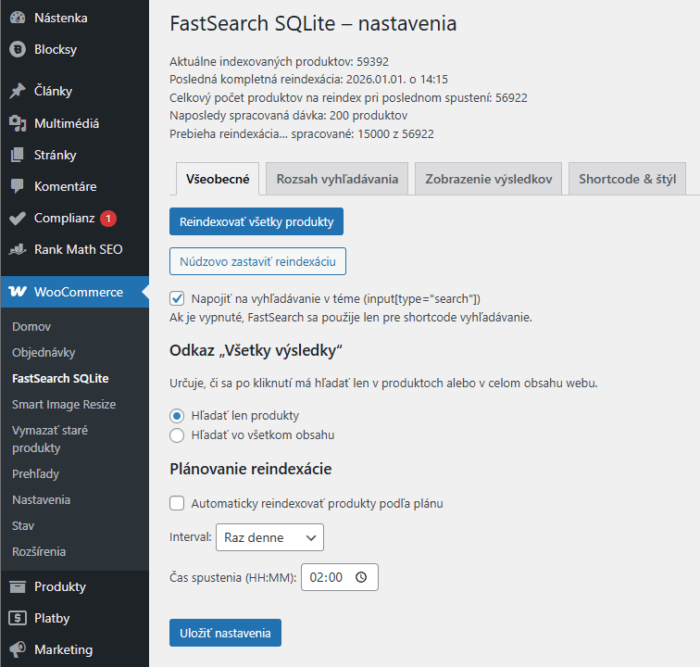Click the Blocksy logo icon
Viewport: 700px width, 667px height.
coord(17,49)
